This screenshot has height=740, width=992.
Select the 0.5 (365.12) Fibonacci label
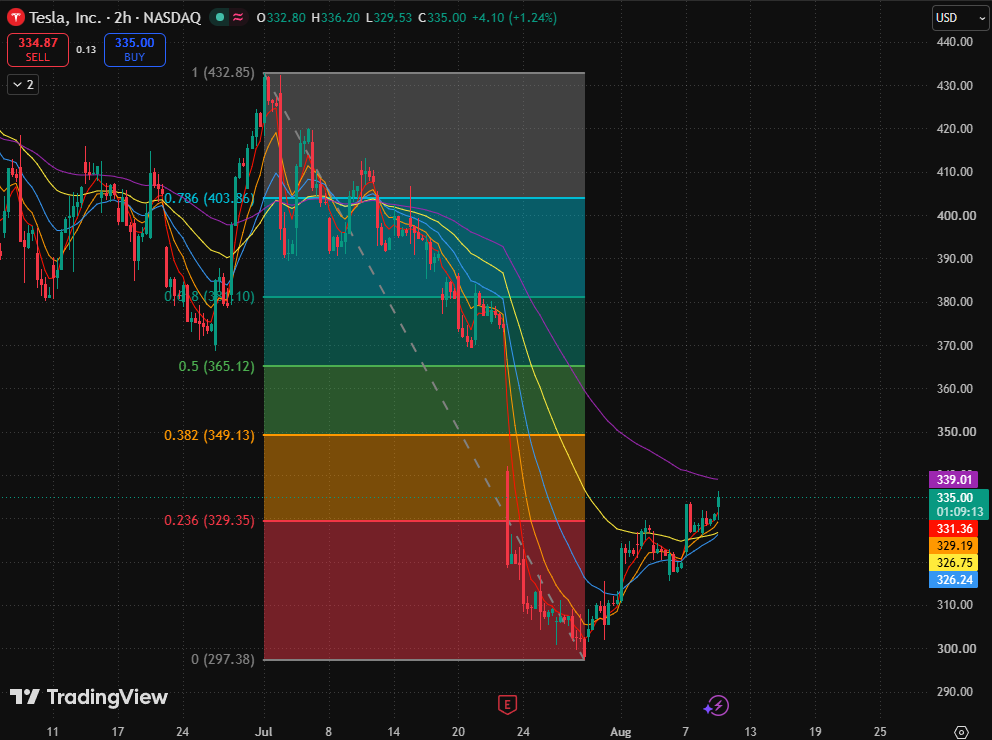[x=216, y=366]
